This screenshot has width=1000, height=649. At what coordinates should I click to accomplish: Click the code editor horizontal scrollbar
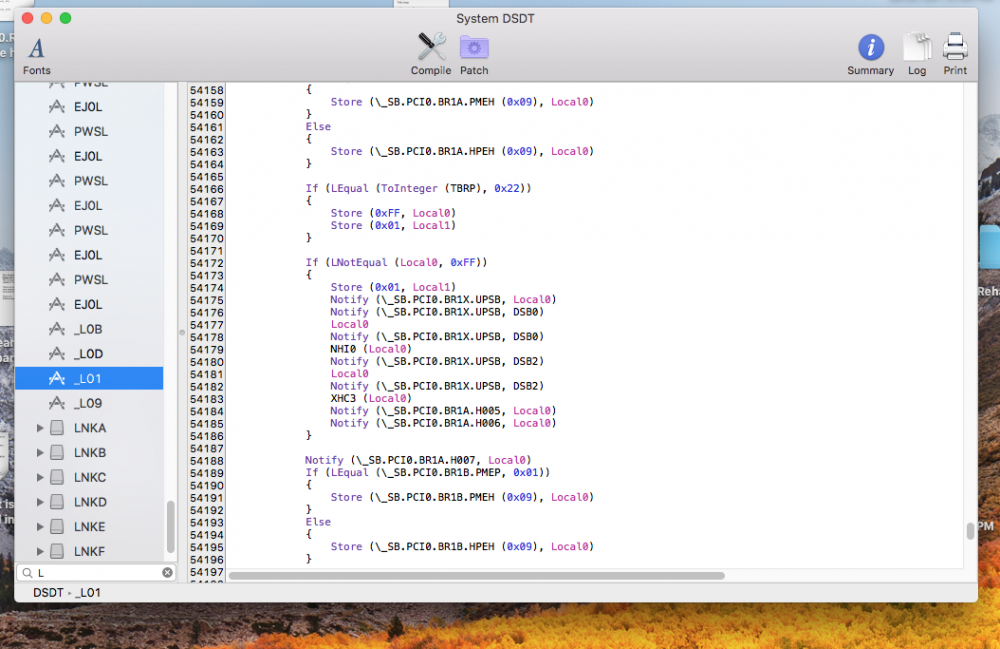pyautogui.click(x=476, y=576)
